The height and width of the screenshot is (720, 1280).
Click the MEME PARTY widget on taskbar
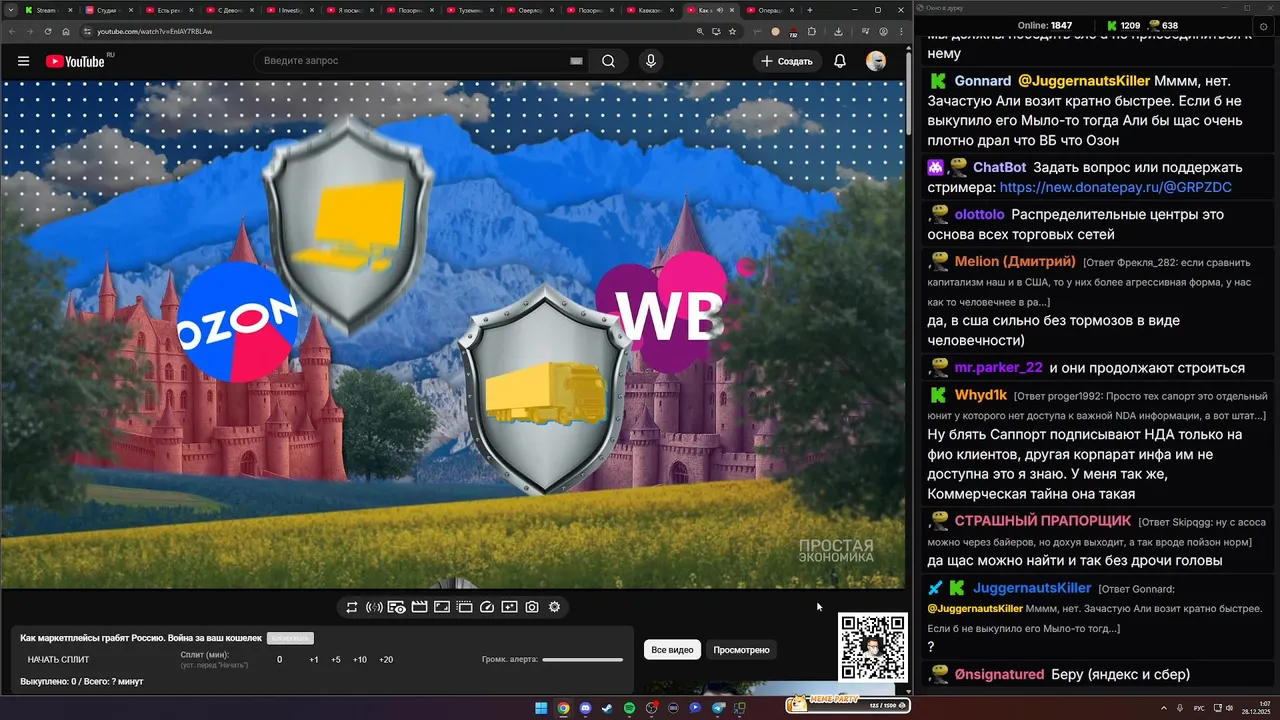847,705
